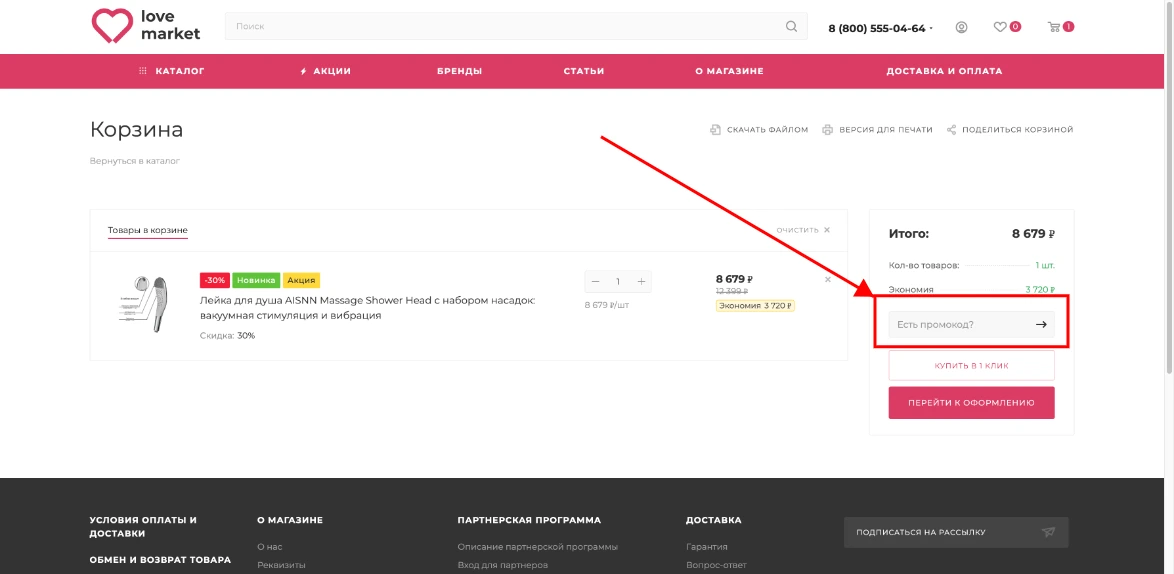Click the Купить в 1 клик button

point(971,366)
